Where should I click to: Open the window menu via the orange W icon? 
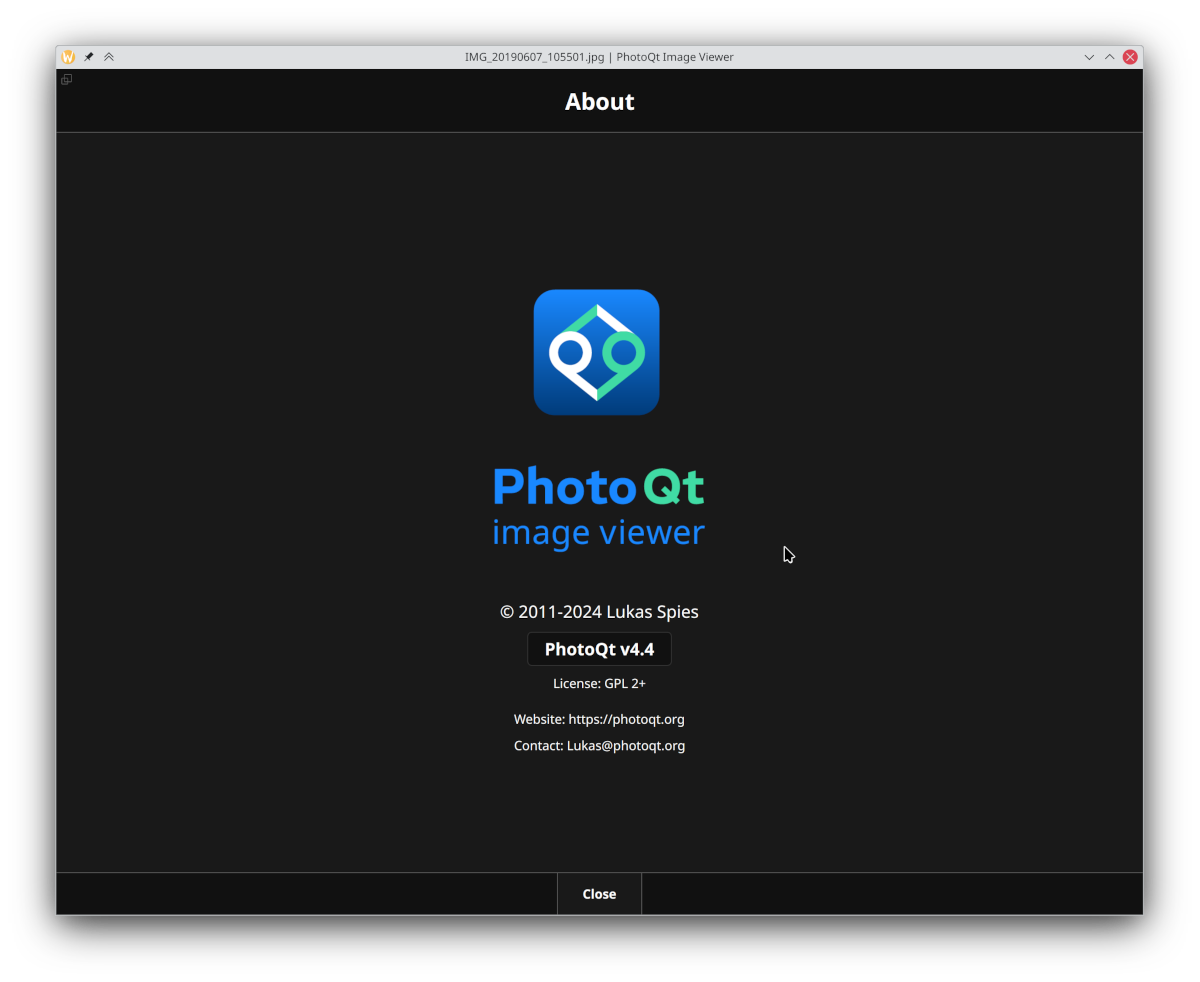(68, 57)
